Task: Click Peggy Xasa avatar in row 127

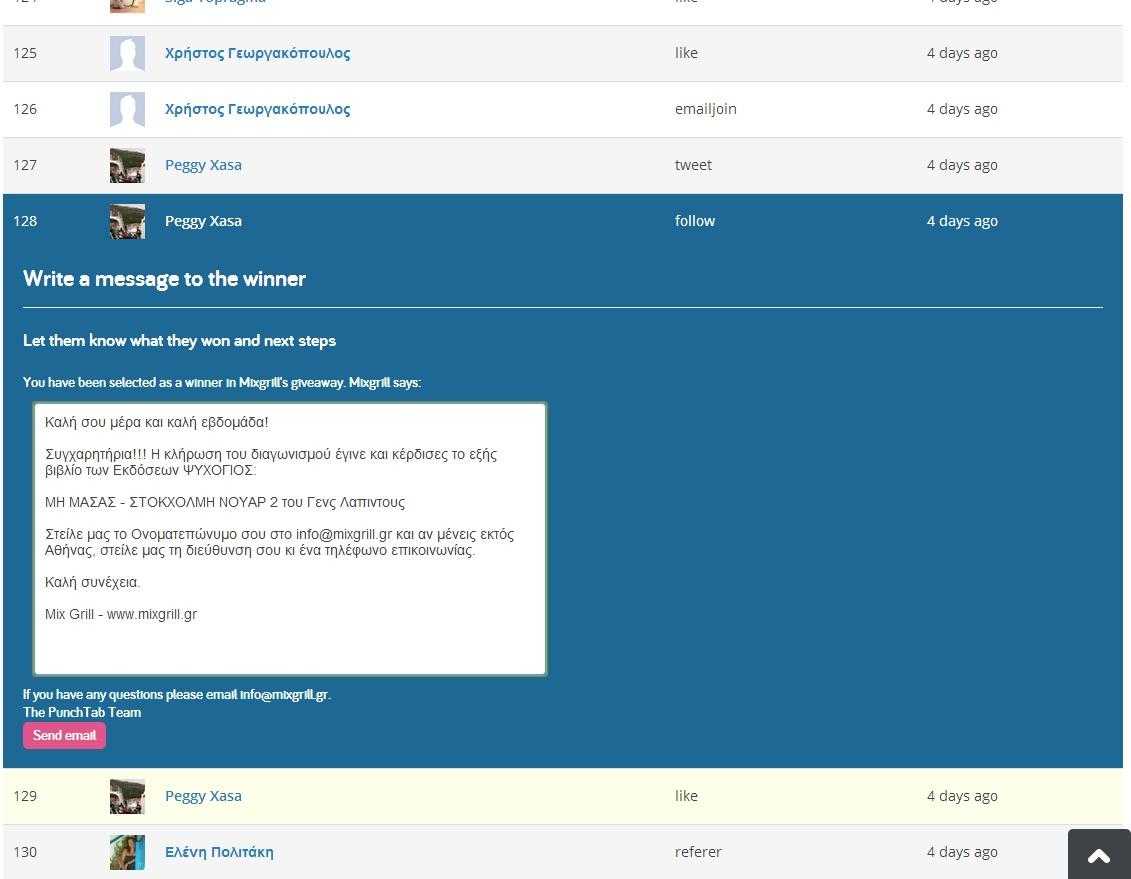Action: [127, 165]
